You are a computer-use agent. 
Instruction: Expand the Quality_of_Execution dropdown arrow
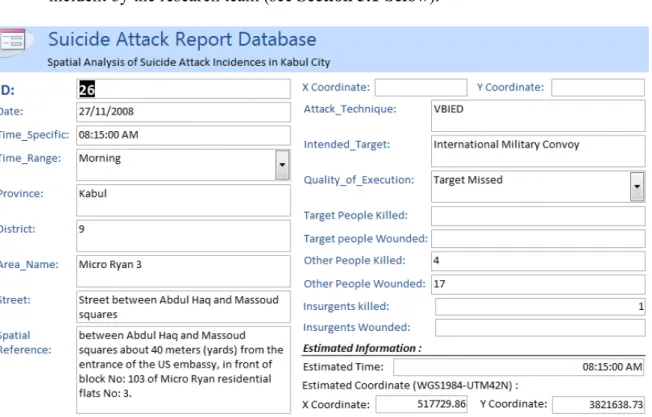[637, 186]
